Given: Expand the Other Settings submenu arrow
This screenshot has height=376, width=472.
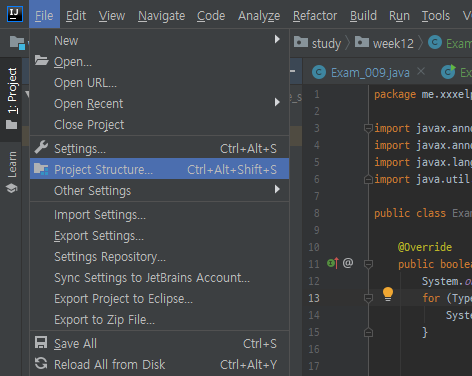Looking at the screenshot, I should pyautogui.click(x=277, y=189).
